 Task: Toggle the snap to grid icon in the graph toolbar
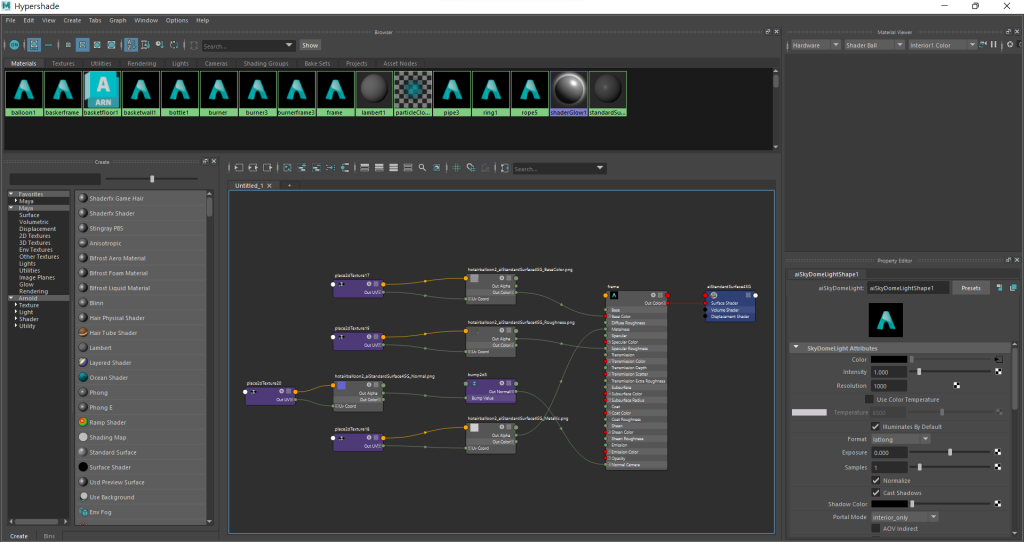point(470,168)
